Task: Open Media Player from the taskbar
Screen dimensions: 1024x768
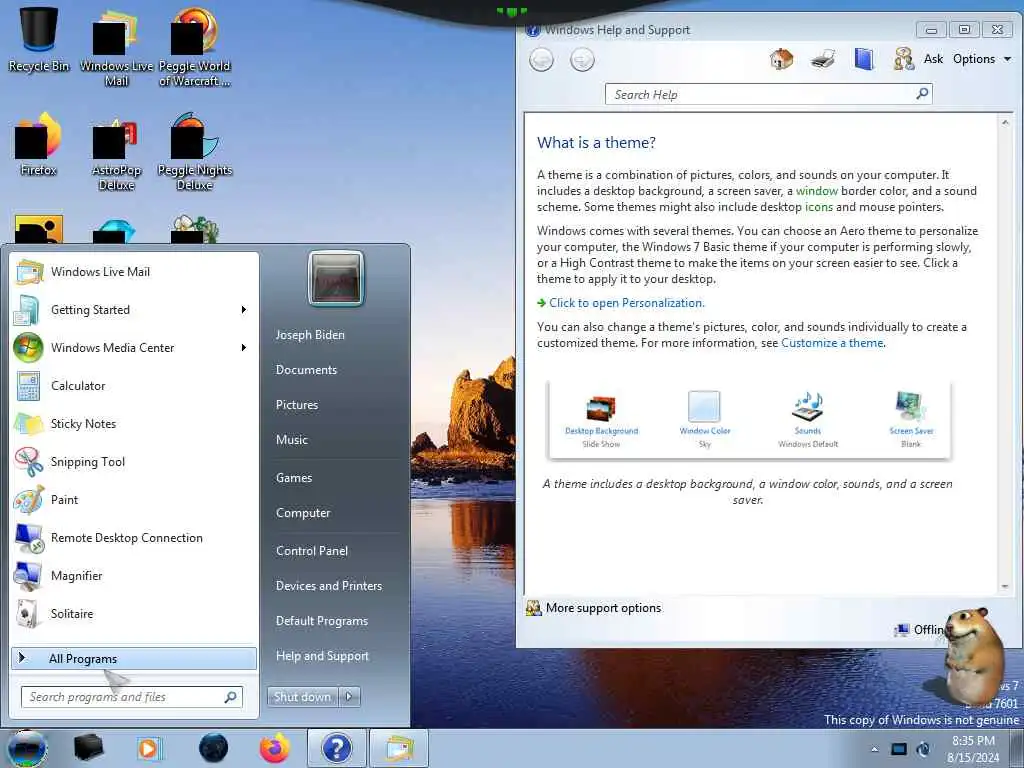Action: pyautogui.click(x=150, y=748)
